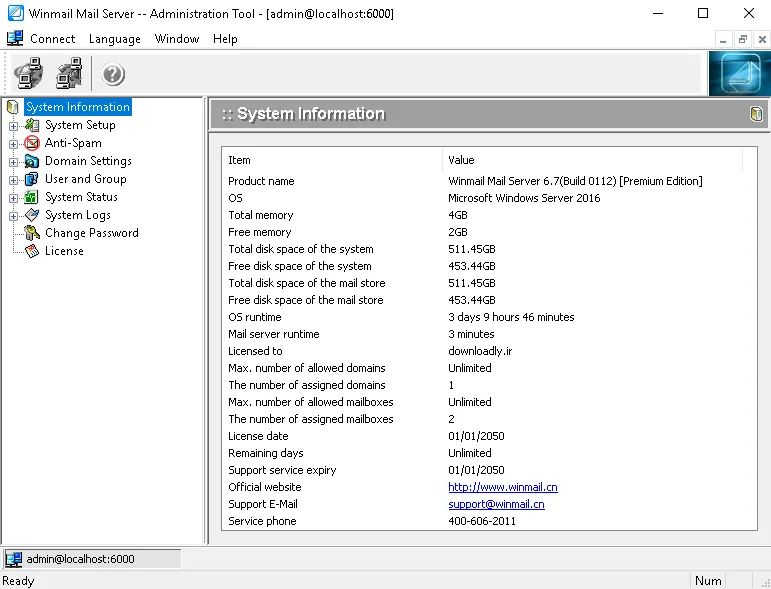
Task: Click the disconnect from server toolbar icon
Action: [69, 73]
